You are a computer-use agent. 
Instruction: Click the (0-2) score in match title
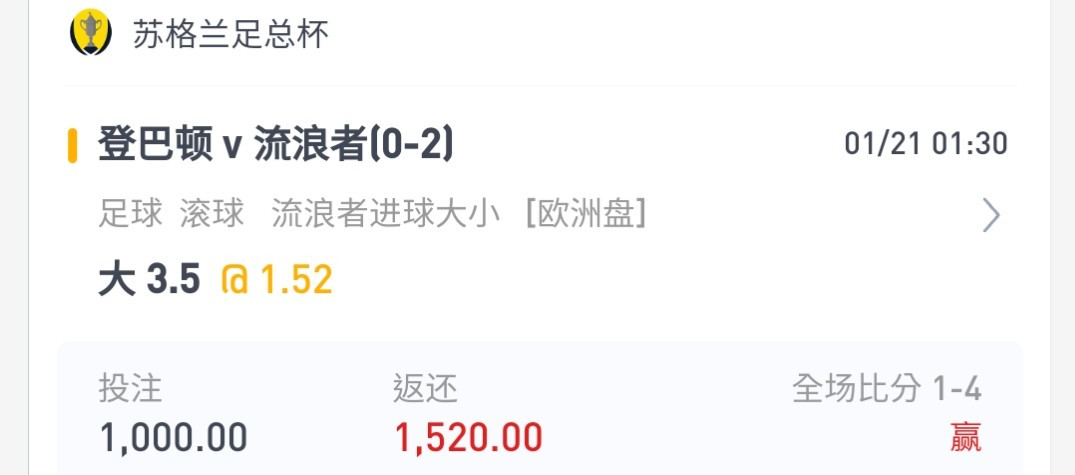click(x=411, y=145)
